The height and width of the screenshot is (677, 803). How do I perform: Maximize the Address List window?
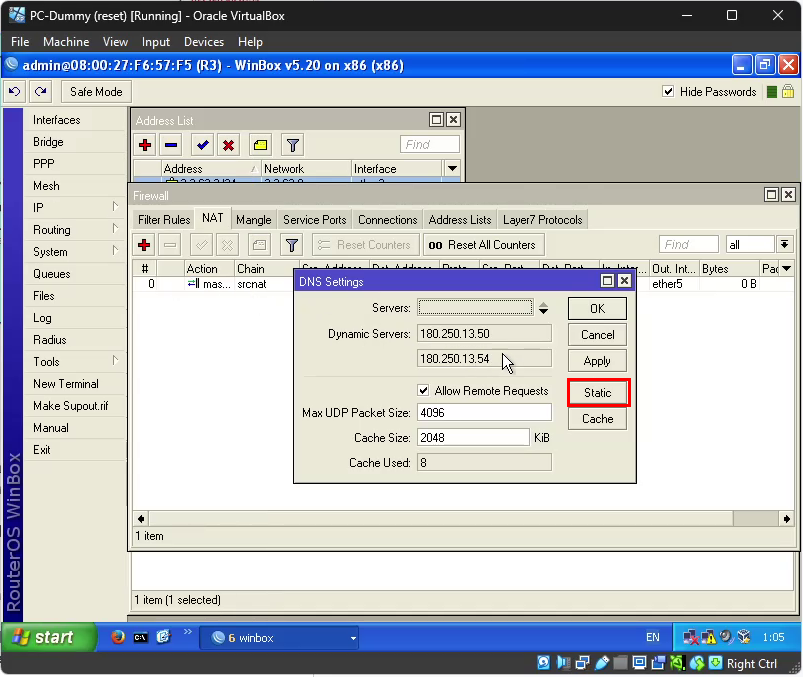coord(436,120)
